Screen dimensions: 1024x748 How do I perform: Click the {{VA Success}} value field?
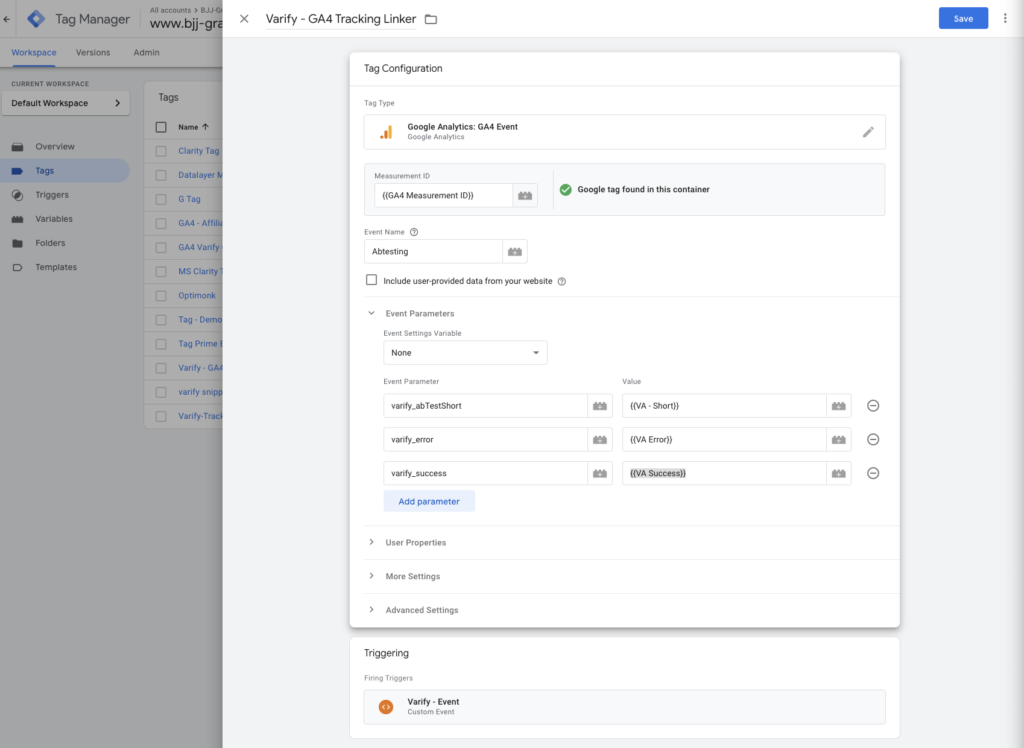pos(724,474)
